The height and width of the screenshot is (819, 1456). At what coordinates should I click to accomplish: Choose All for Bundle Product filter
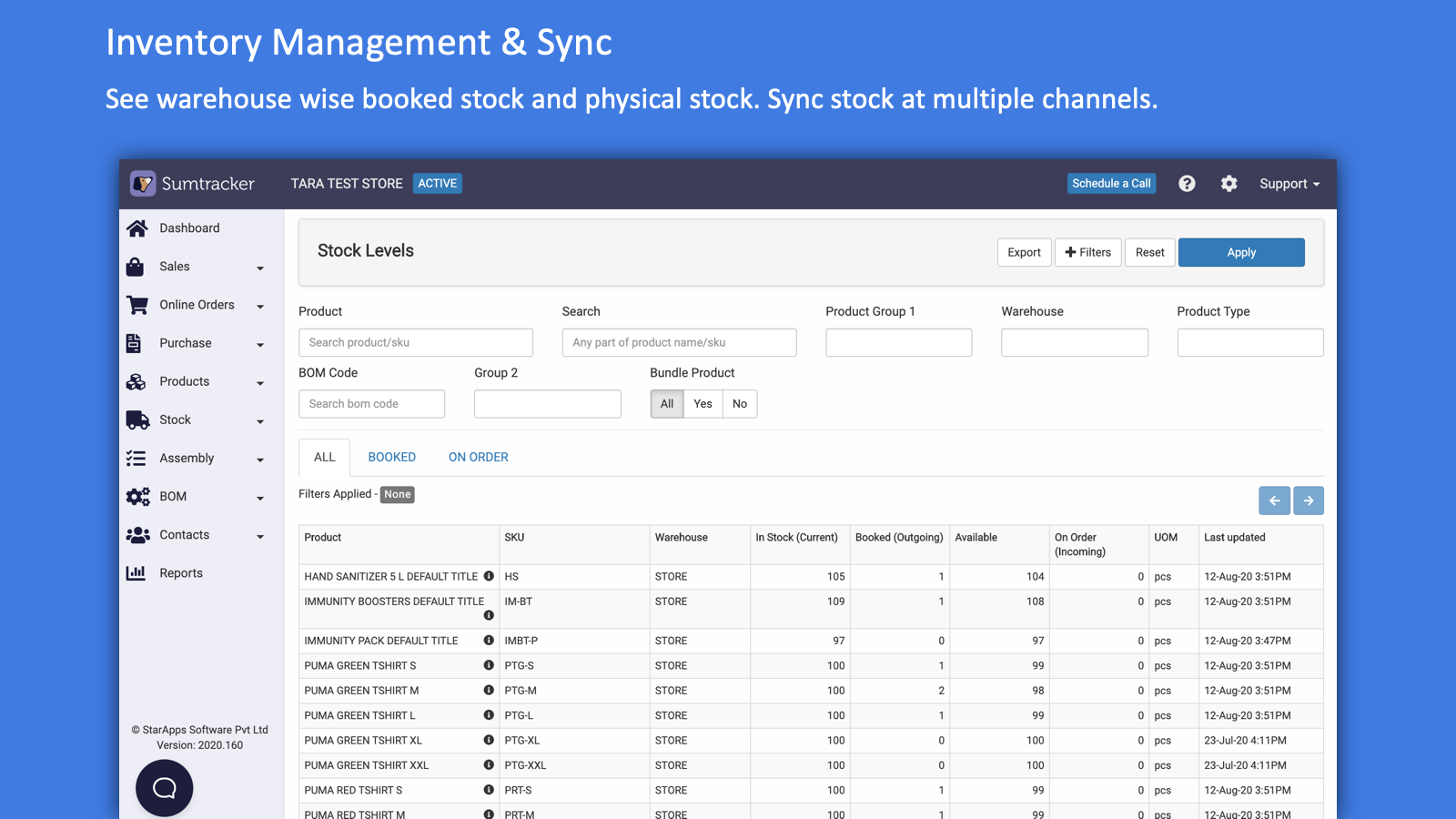tap(667, 404)
